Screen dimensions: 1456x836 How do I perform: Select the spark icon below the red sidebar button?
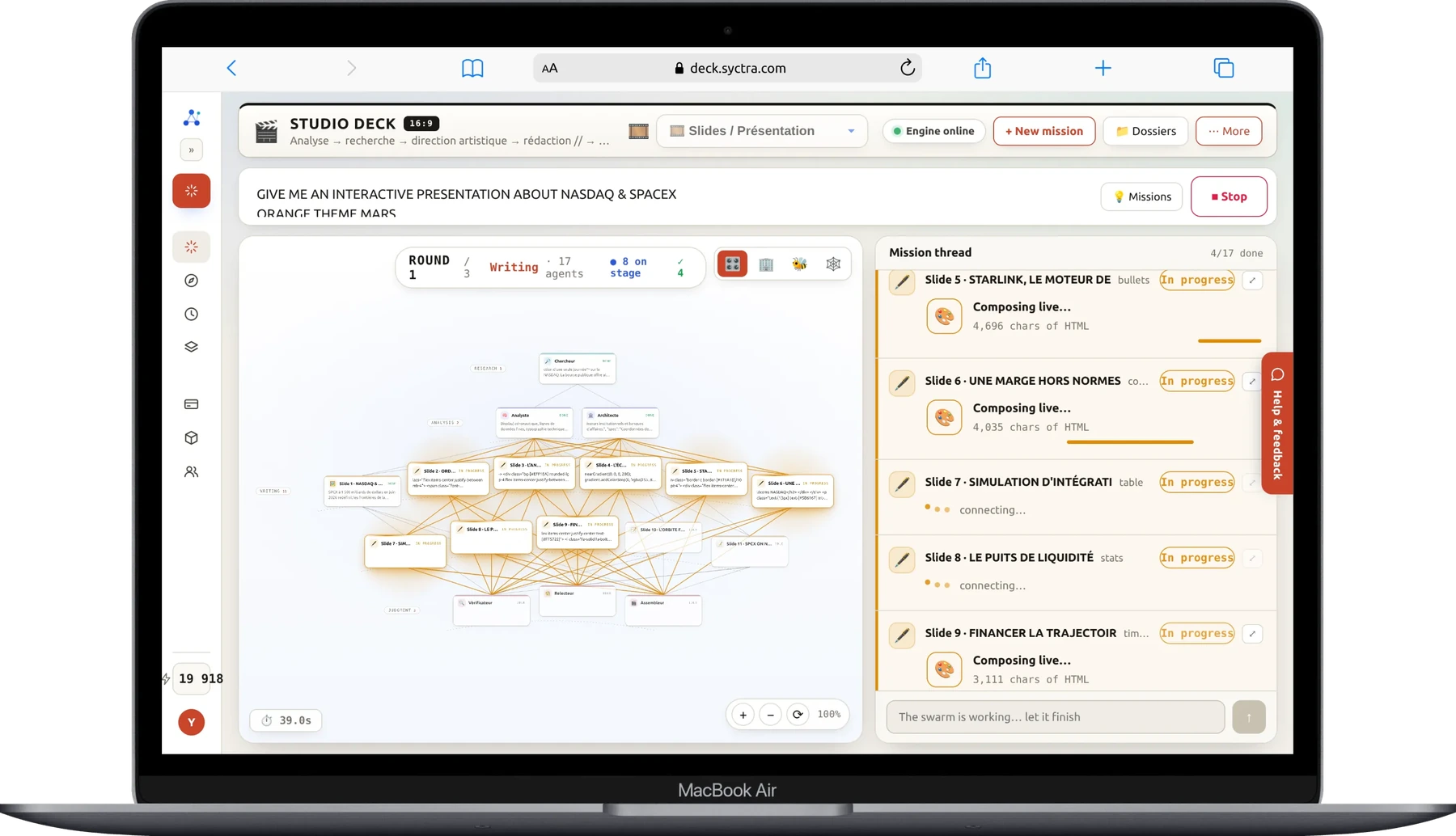(192, 247)
